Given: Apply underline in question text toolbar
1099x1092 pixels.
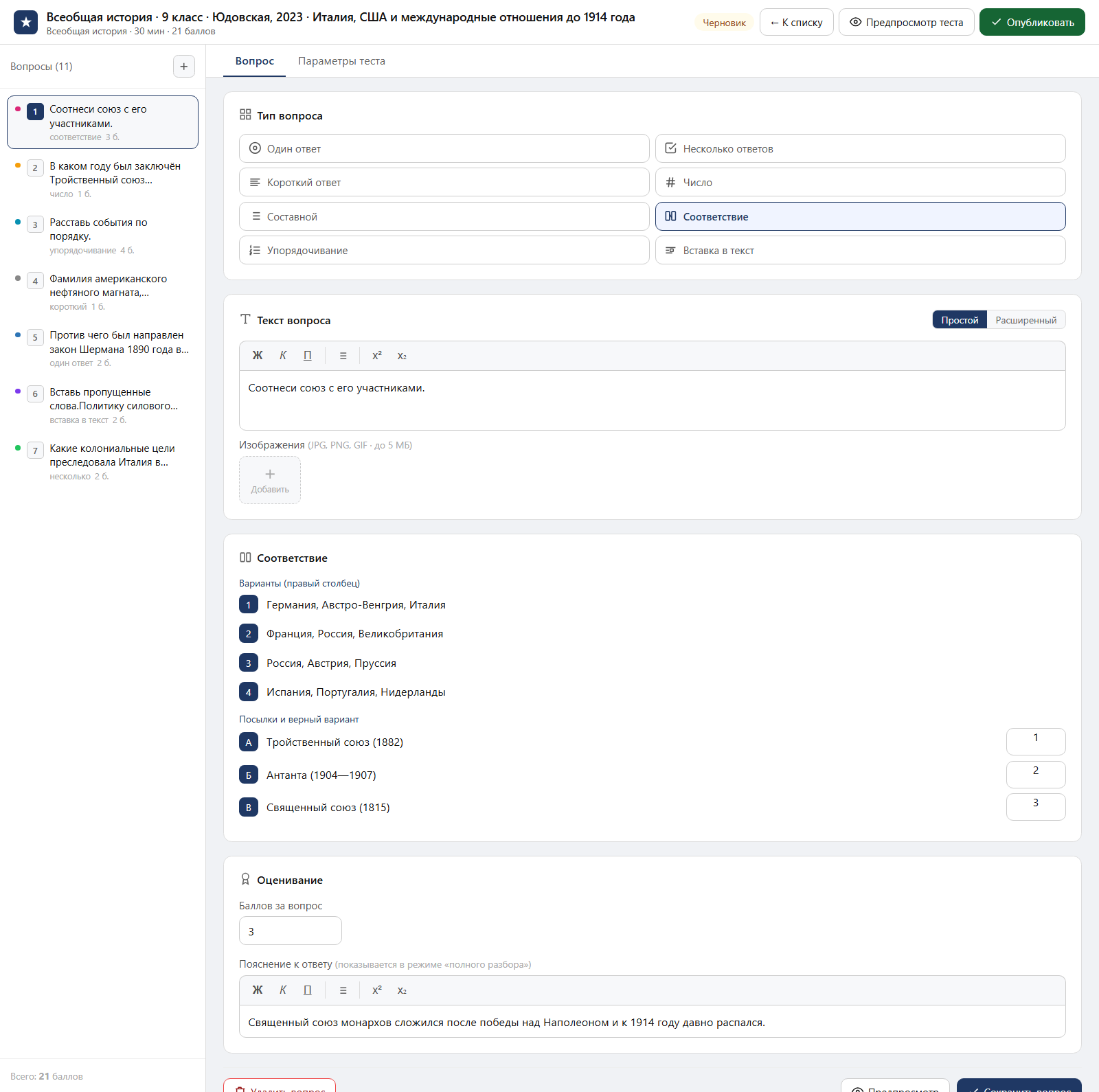Looking at the screenshot, I should (308, 356).
